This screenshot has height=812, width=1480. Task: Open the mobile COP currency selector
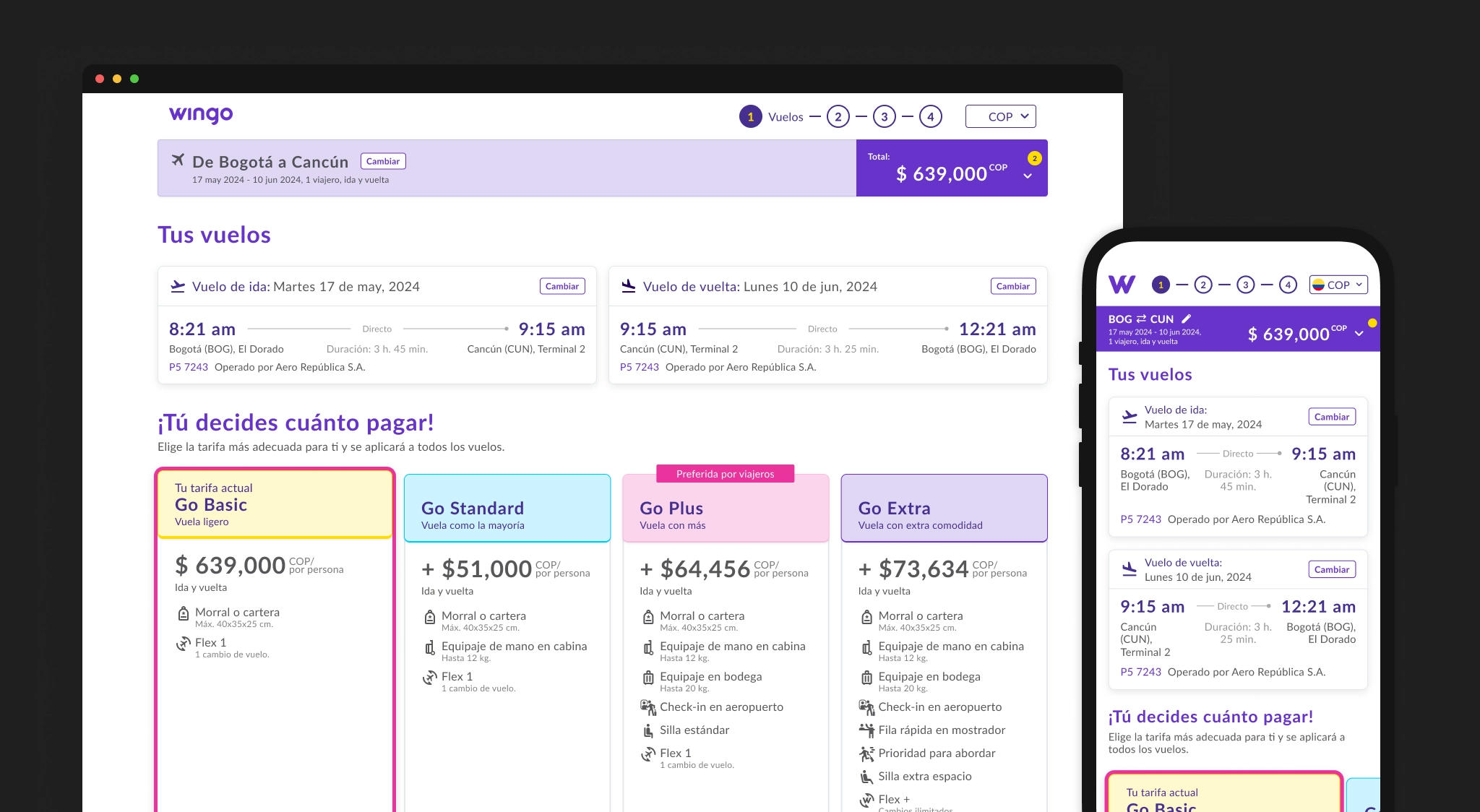click(1338, 285)
